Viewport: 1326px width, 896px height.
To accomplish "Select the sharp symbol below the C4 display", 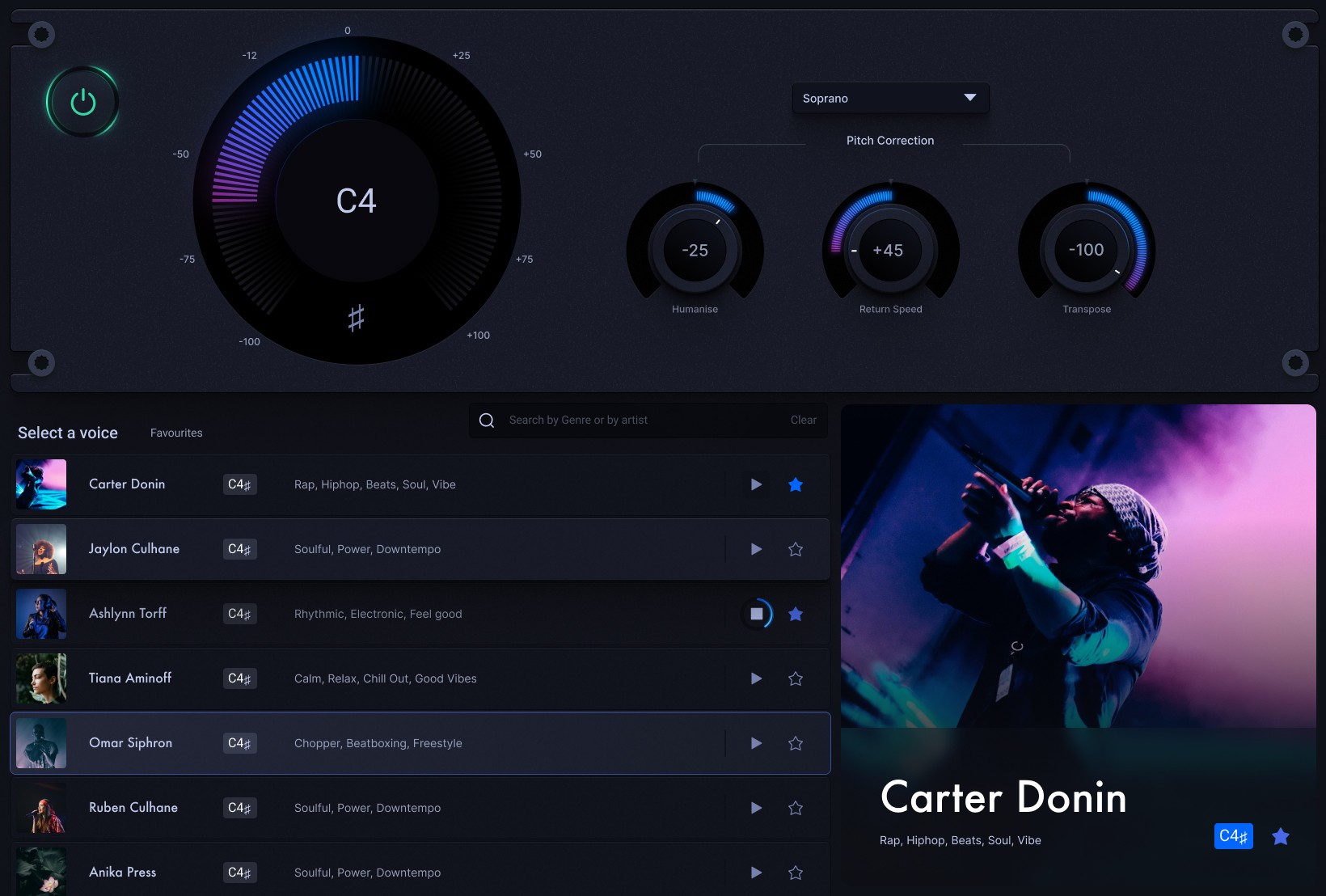I will pyautogui.click(x=356, y=319).
